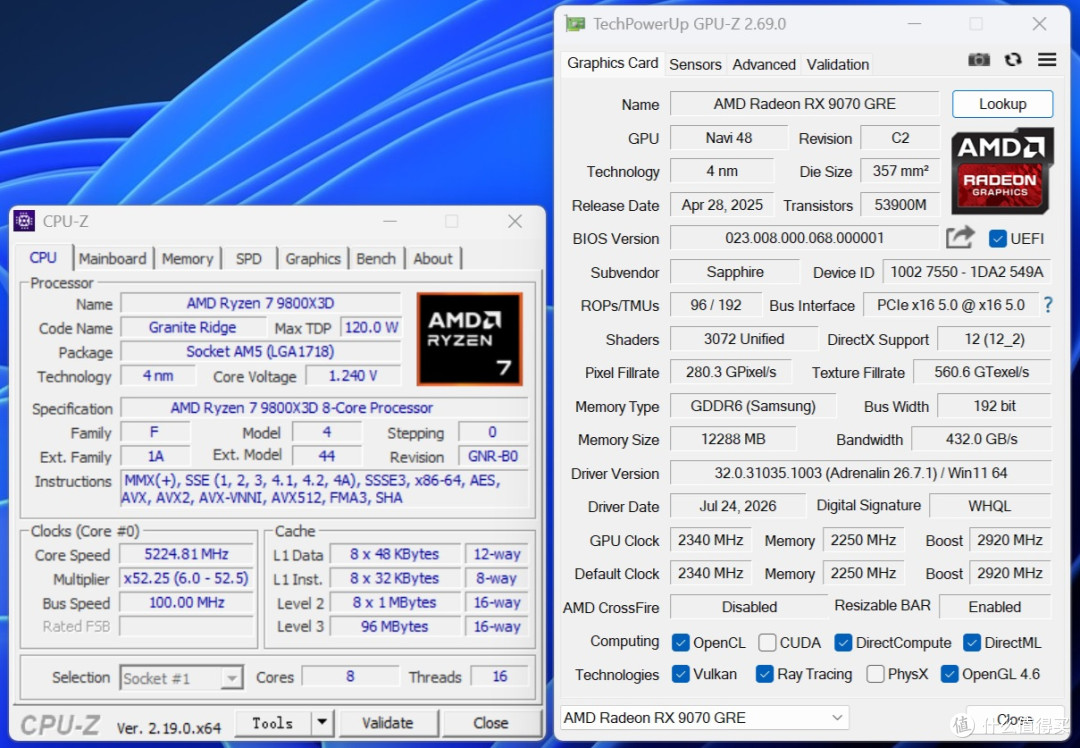
Task: Toggle the CUDA checkbox
Action: [767, 643]
